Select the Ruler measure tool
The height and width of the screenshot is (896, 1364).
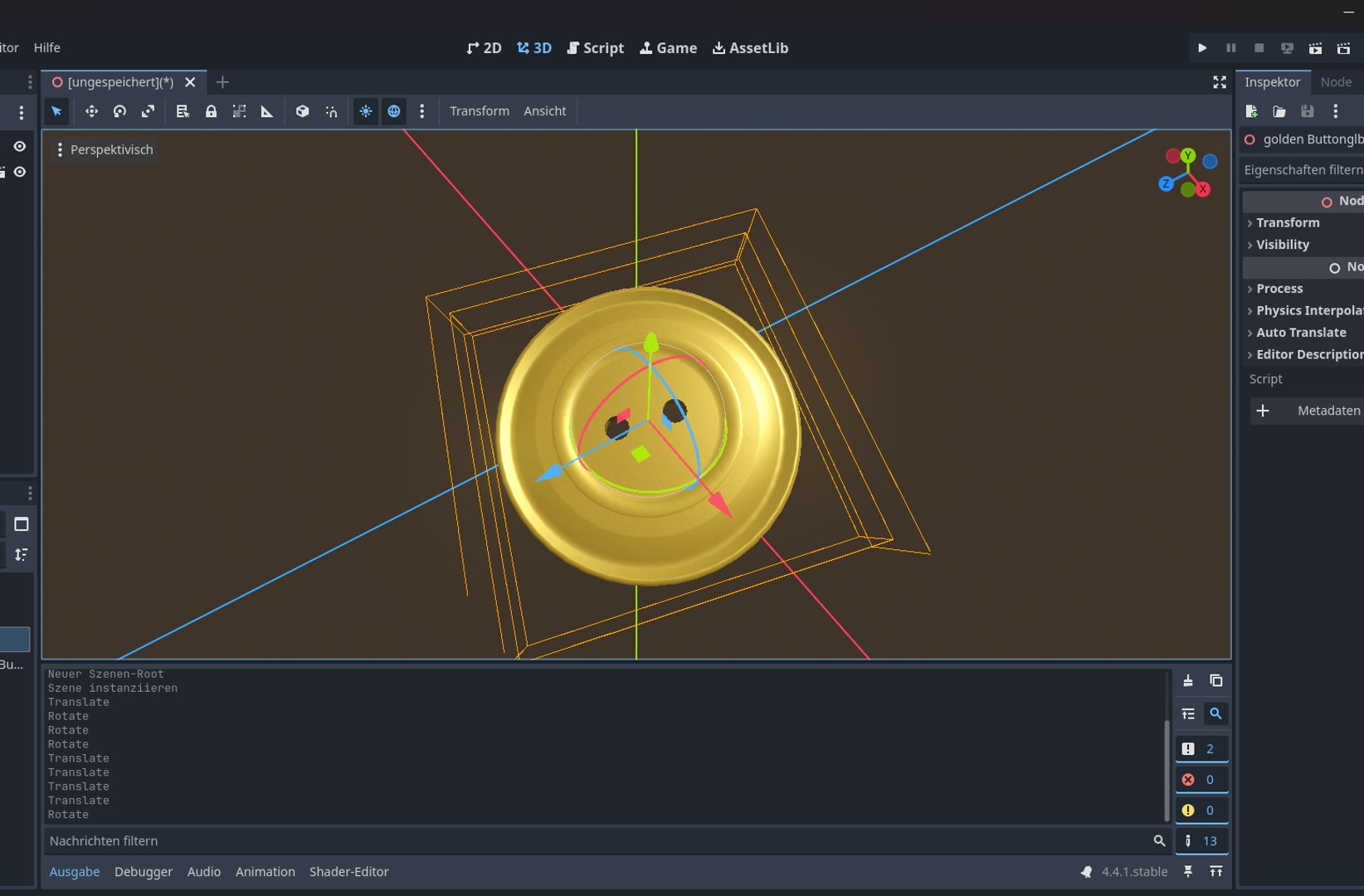point(267,111)
